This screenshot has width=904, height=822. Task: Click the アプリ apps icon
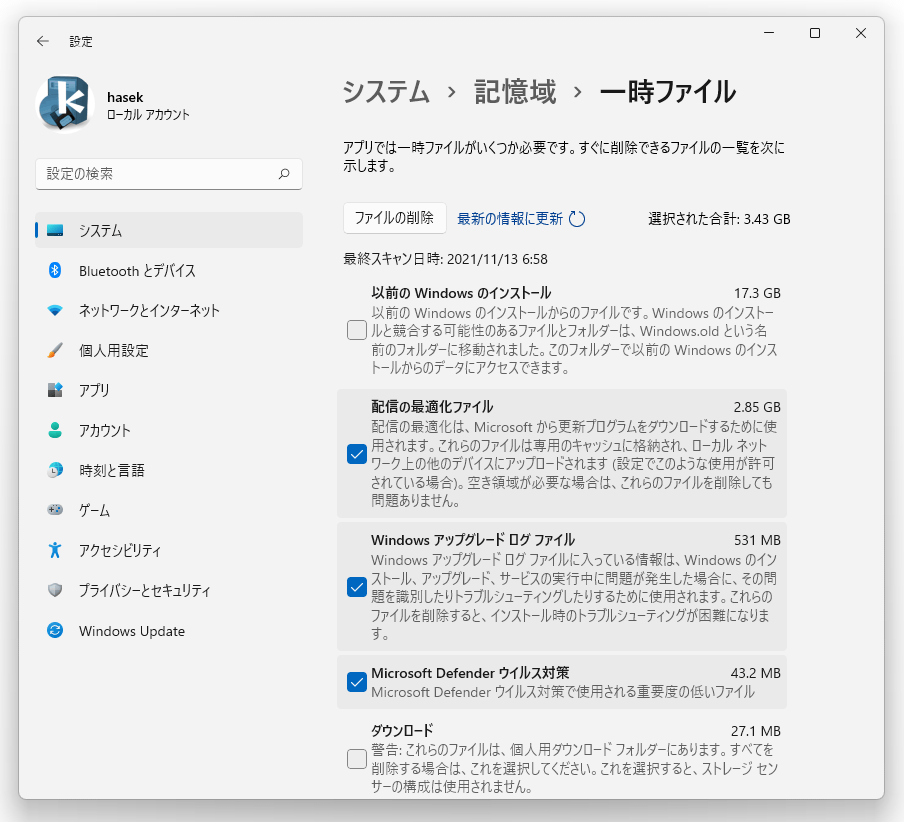pyautogui.click(x=55, y=390)
